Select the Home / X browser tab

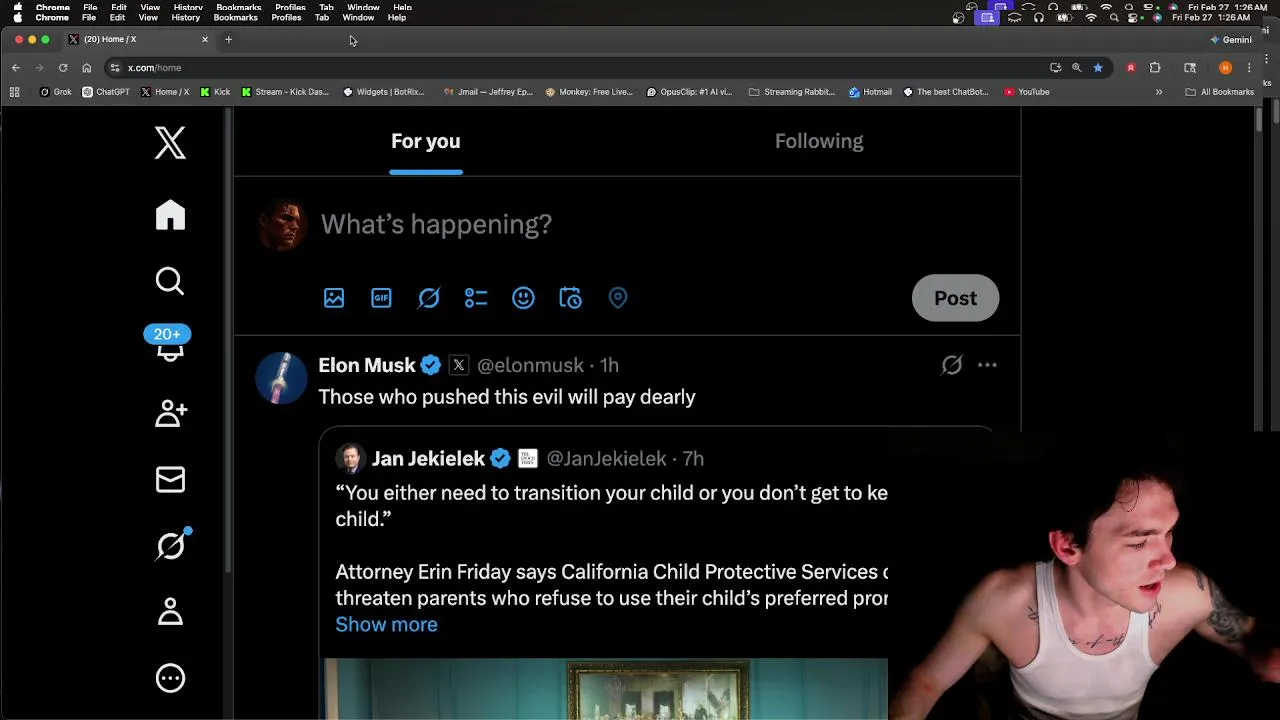click(138, 40)
